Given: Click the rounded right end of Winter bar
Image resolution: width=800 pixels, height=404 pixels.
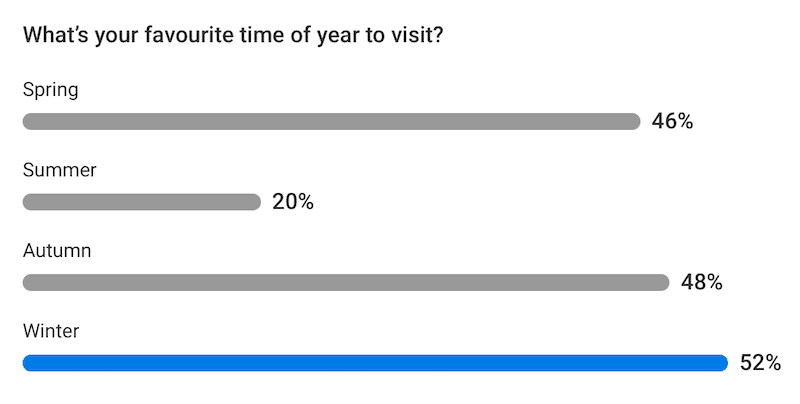Looking at the screenshot, I should tap(721, 362).
